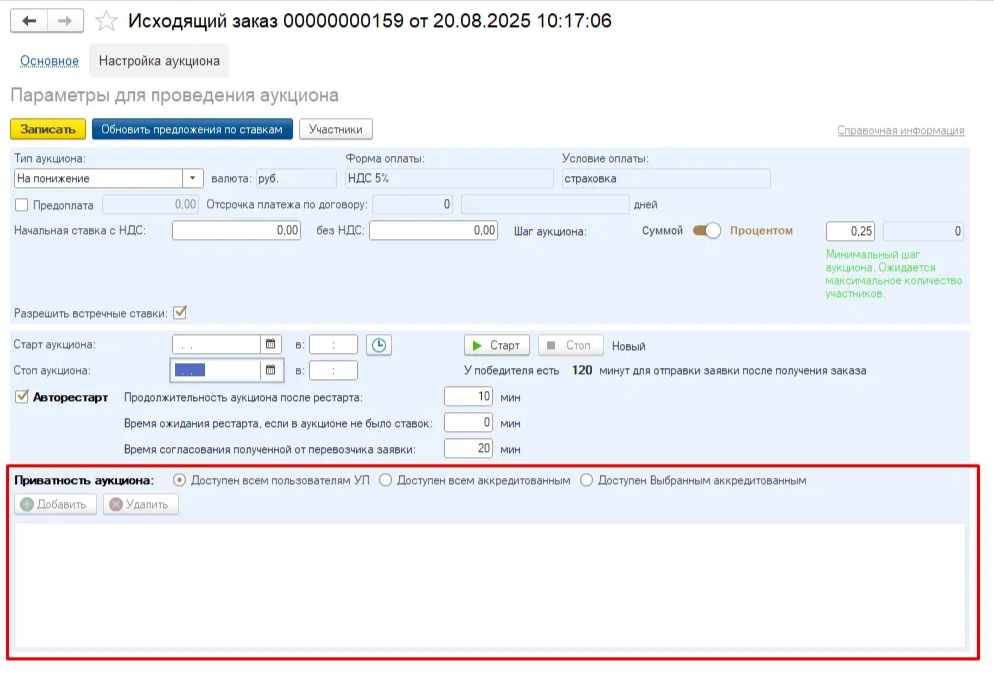Switch to the Основное tab
994x674 pixels.
pos(49,61)
